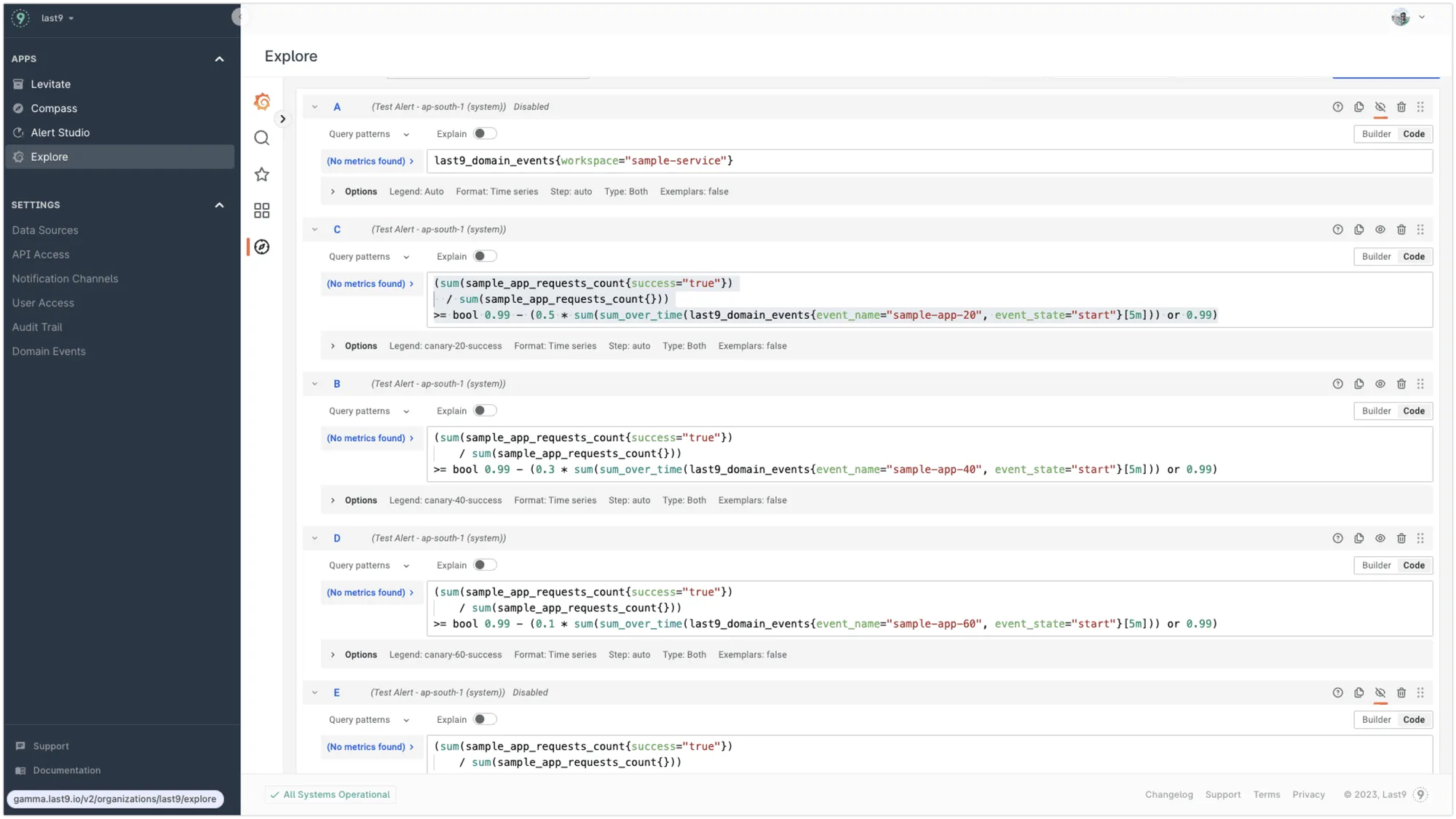Toggle Explain switch for query D
Viewport: 1456px width, 819px height.
click(485, 565)
